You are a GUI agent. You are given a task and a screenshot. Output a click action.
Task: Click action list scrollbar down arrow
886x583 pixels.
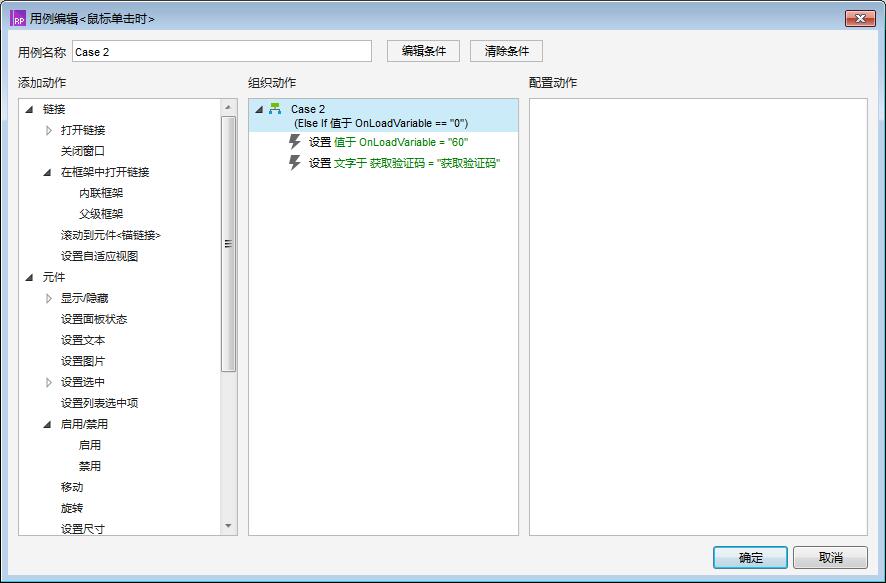[x=228, y=526]
